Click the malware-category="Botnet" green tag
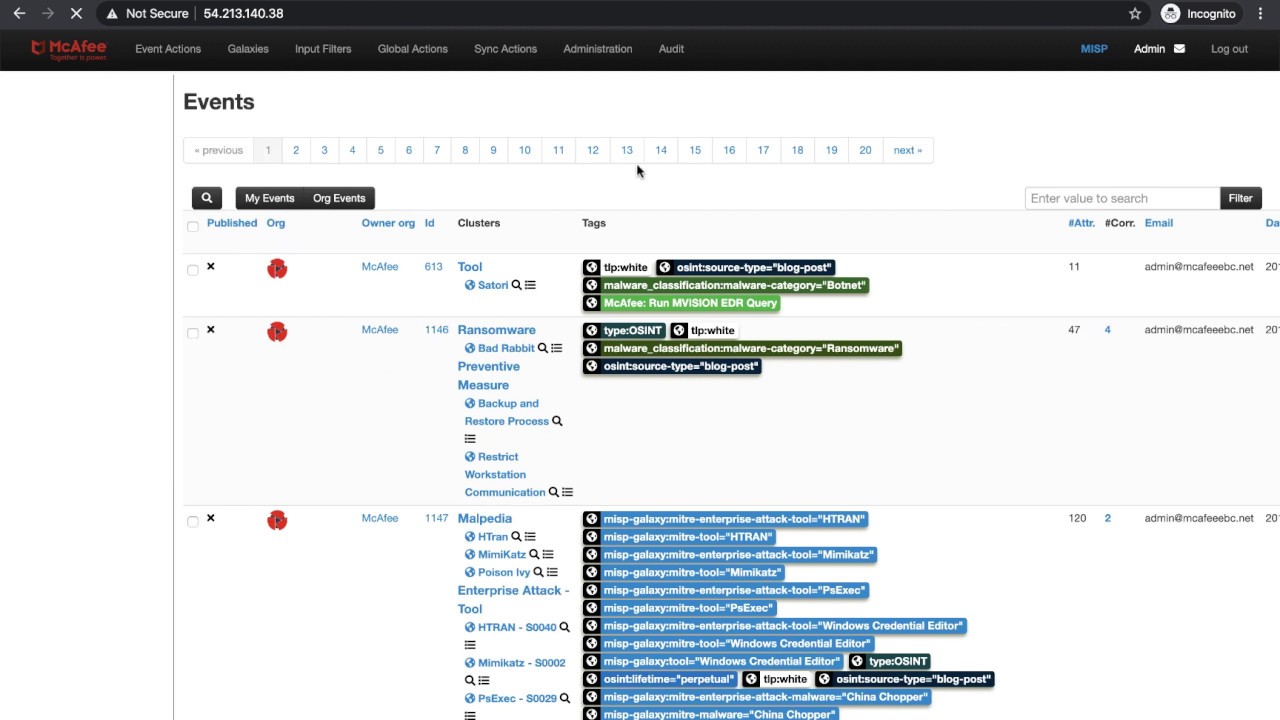1280x720 pixels. [x=726, y=285]
